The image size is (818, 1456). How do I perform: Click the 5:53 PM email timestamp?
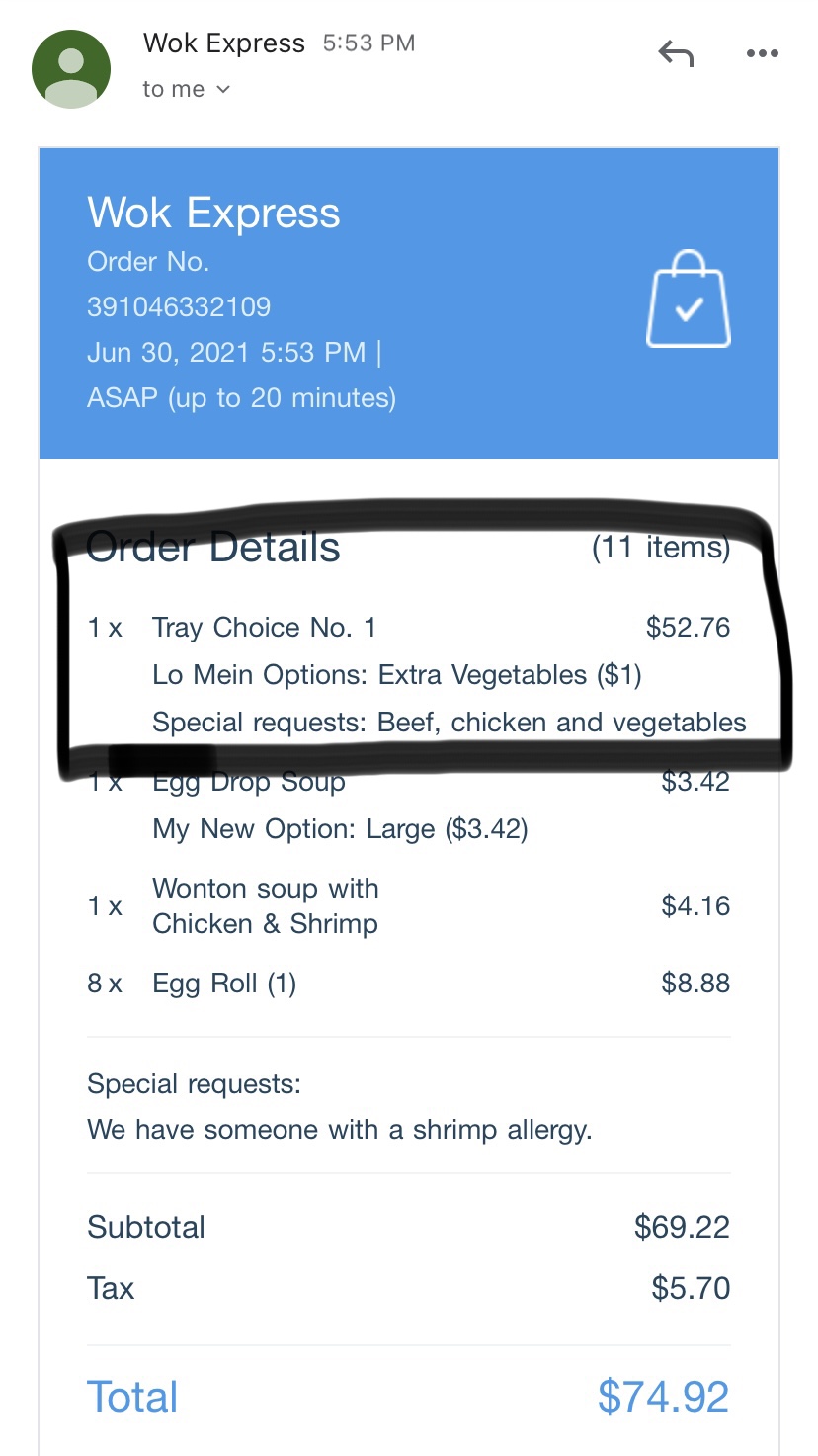368,43
